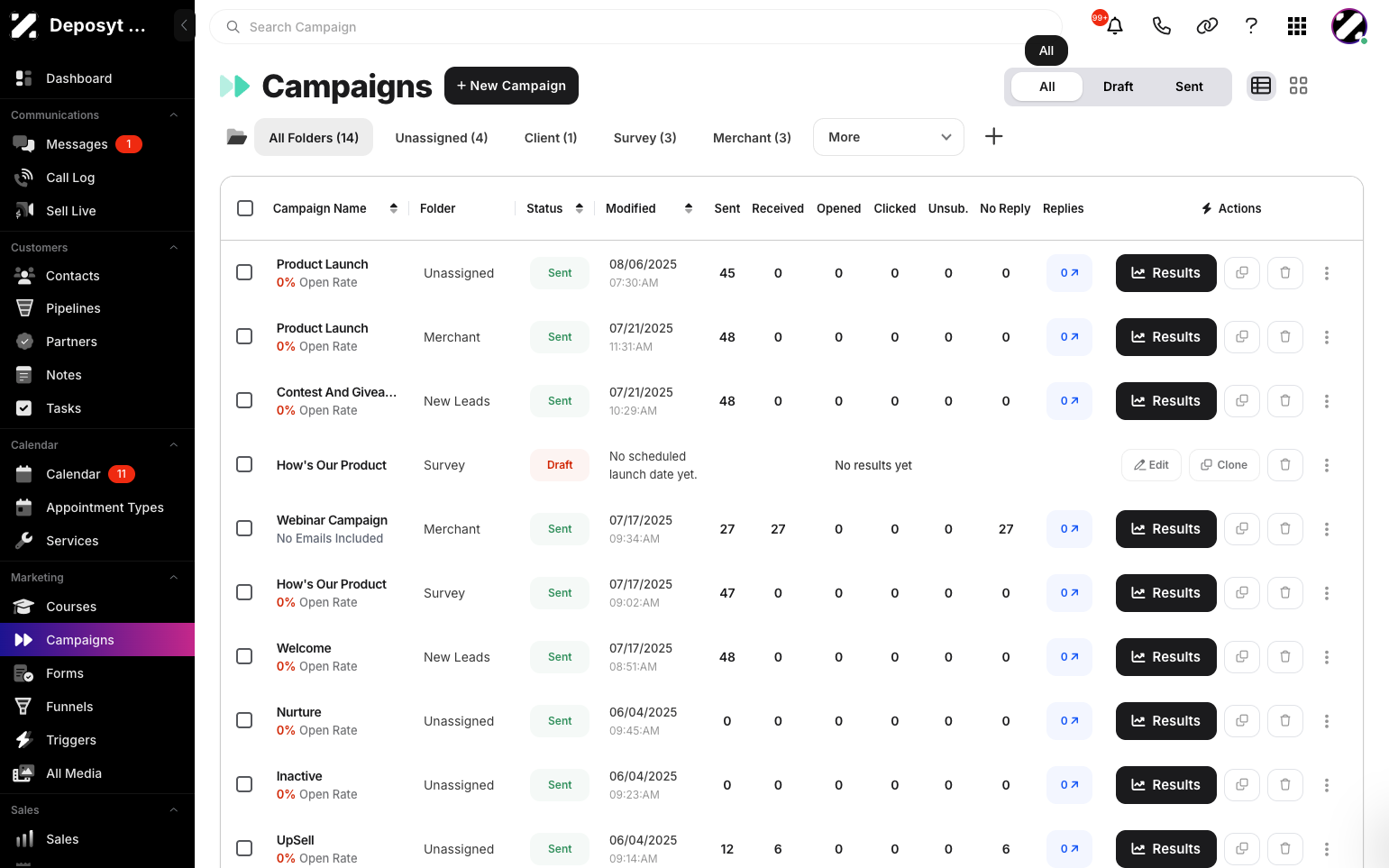
Task: Collapse the Marketing sidebar section
Action: [x=174, y=578]
